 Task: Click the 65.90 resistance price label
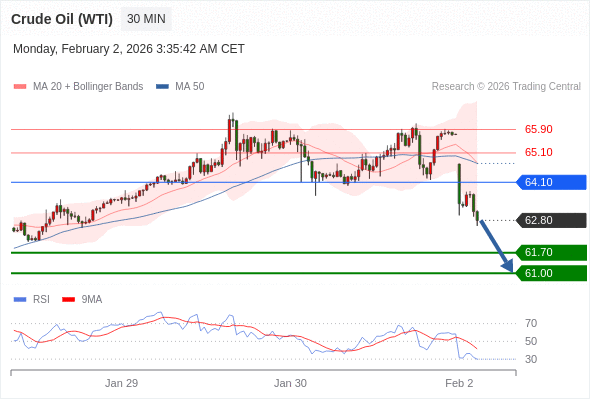click(538, 129)
